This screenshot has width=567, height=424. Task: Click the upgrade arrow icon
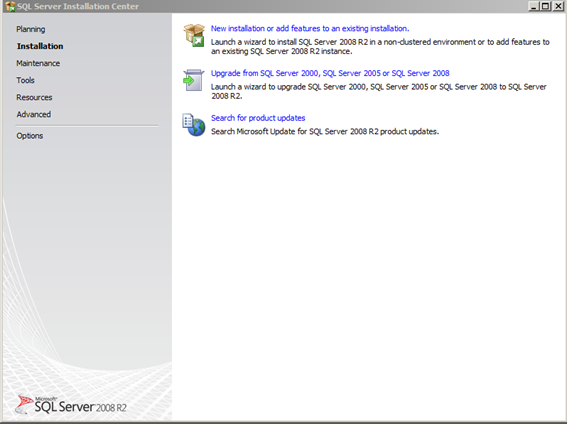coord(193,80)
